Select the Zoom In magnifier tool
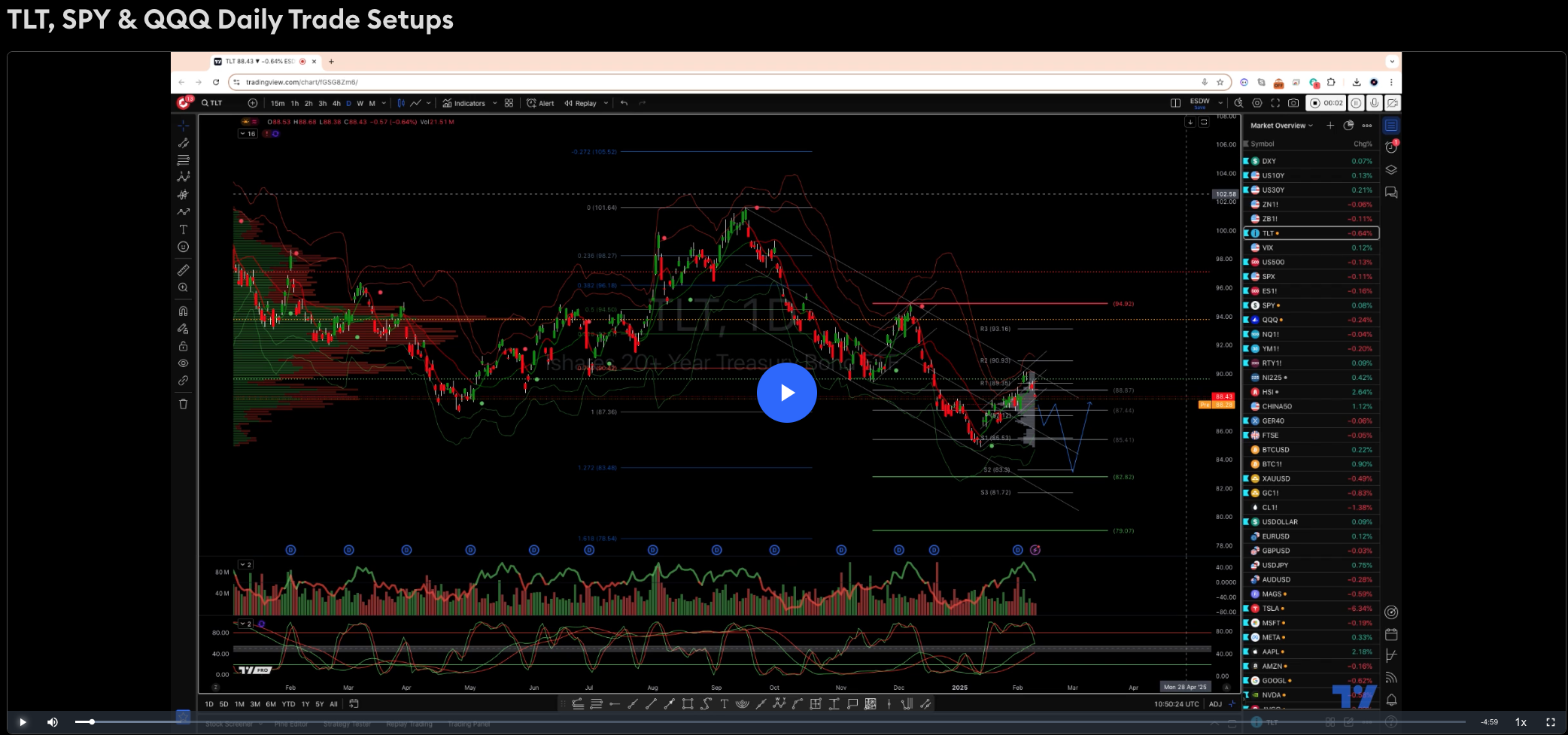Viewport: 1568px width, 735px height. coord(183,287)
